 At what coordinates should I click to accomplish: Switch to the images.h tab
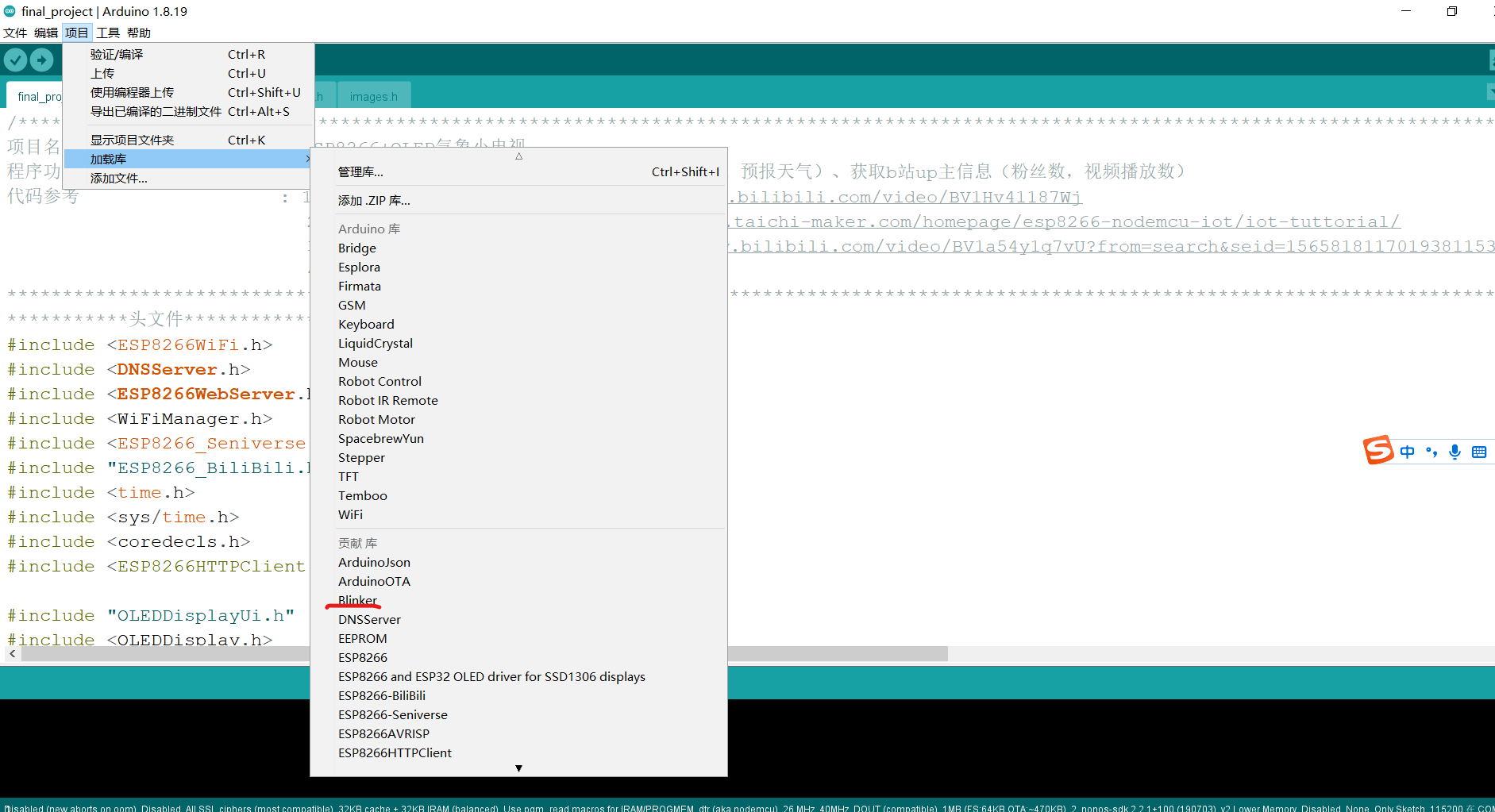(374, 96)
